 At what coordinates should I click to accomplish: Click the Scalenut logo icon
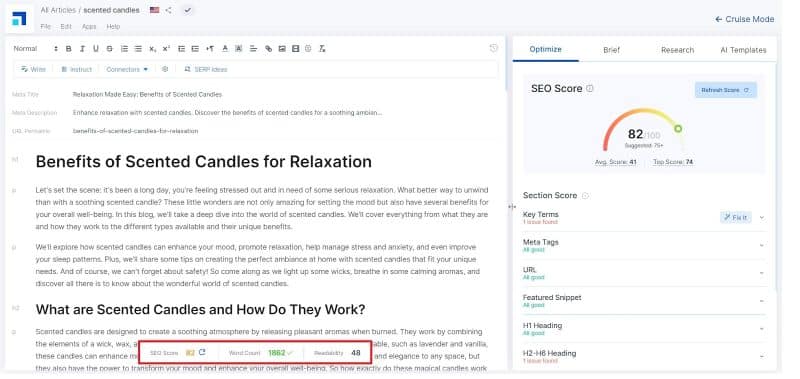[x=19, y=18]
